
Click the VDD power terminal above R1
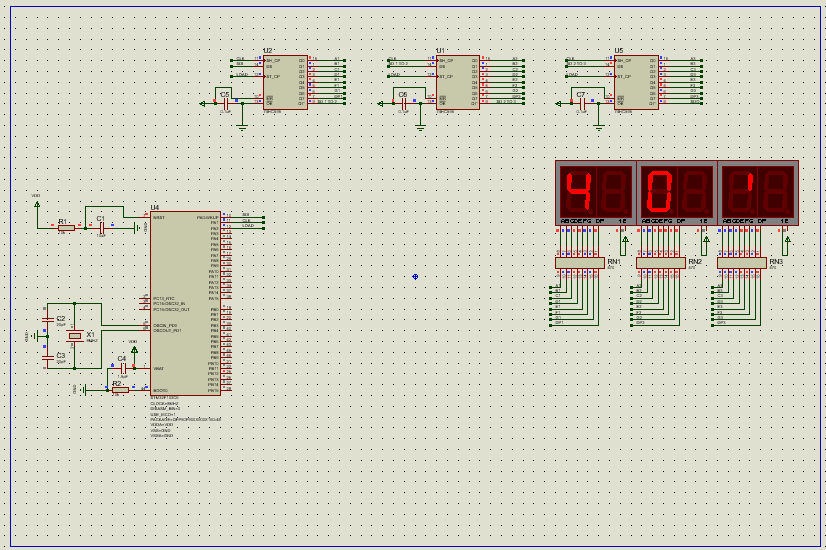(37, 203)
